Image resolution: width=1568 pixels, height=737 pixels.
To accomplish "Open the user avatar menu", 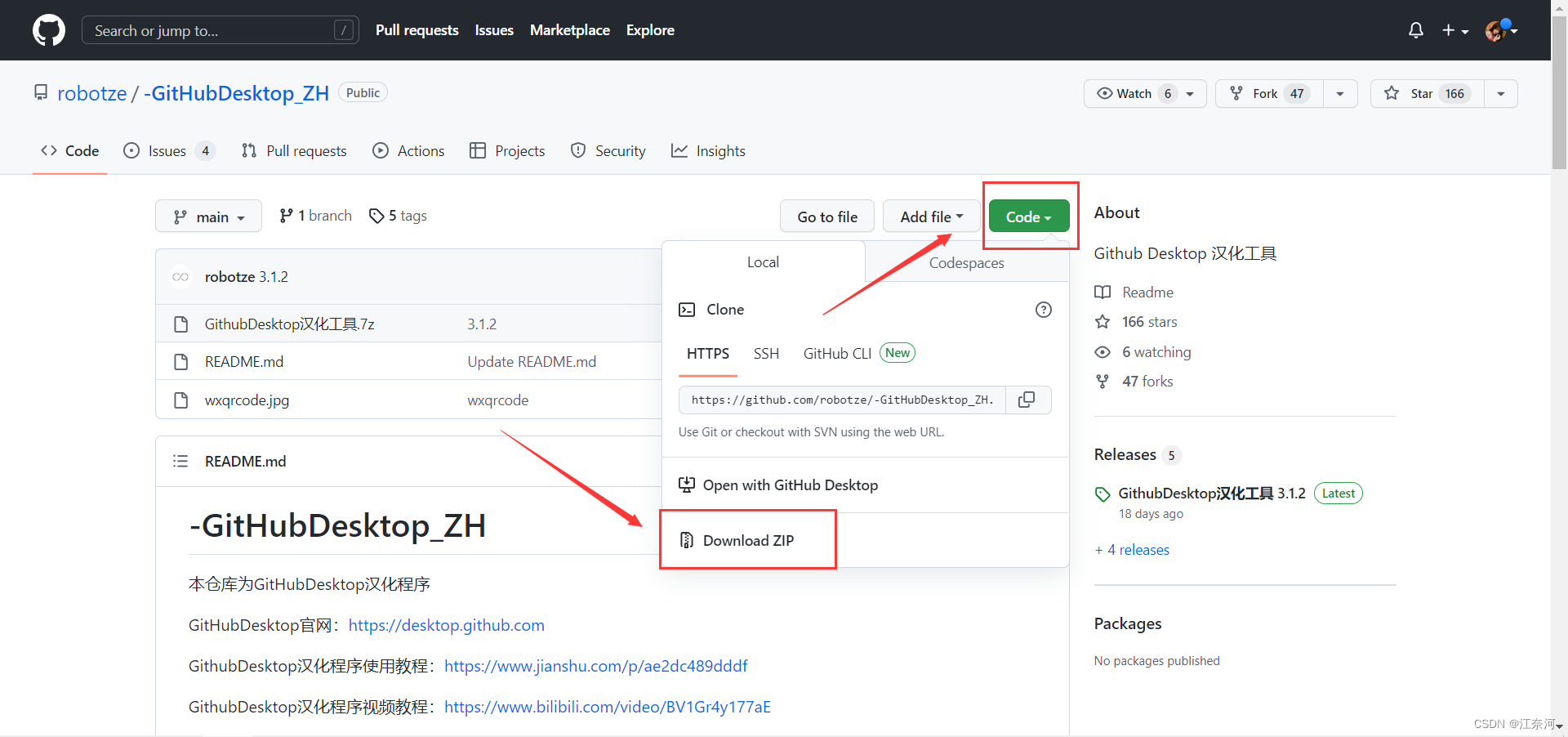I will click(1501, 30).
